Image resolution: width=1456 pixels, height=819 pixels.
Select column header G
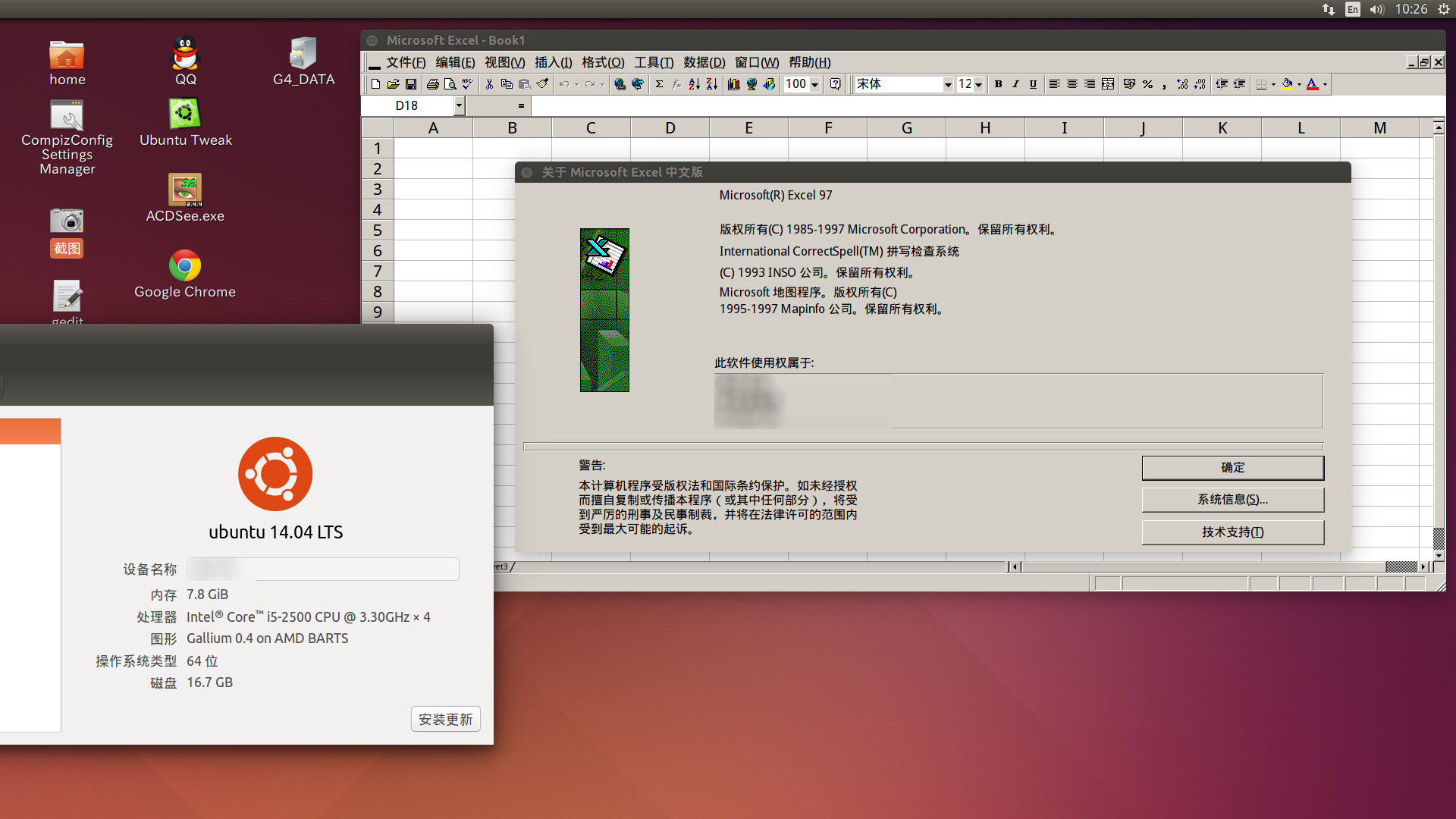(x=906, y=128)
